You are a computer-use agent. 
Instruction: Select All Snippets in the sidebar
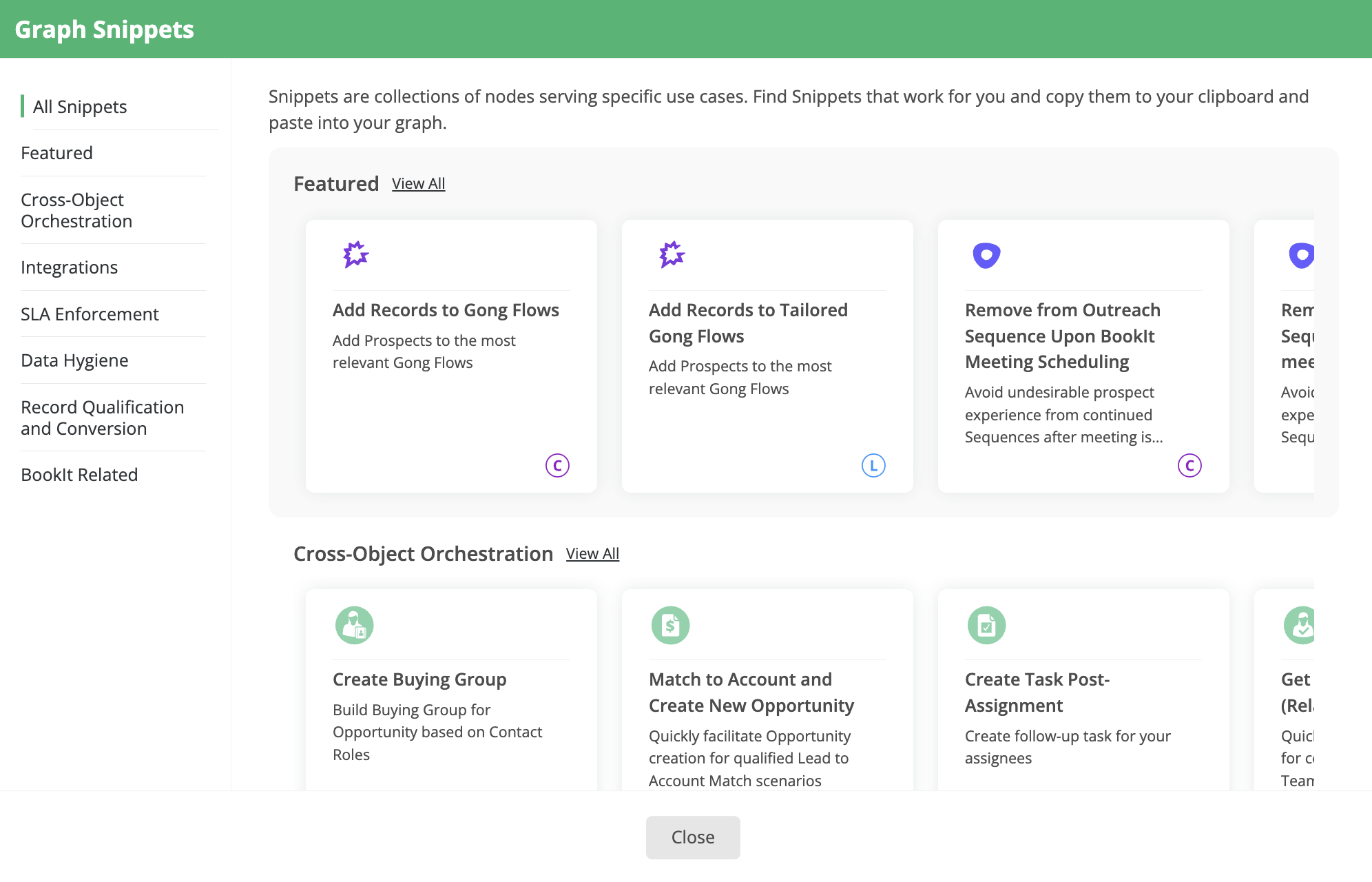tap(80, 107)
